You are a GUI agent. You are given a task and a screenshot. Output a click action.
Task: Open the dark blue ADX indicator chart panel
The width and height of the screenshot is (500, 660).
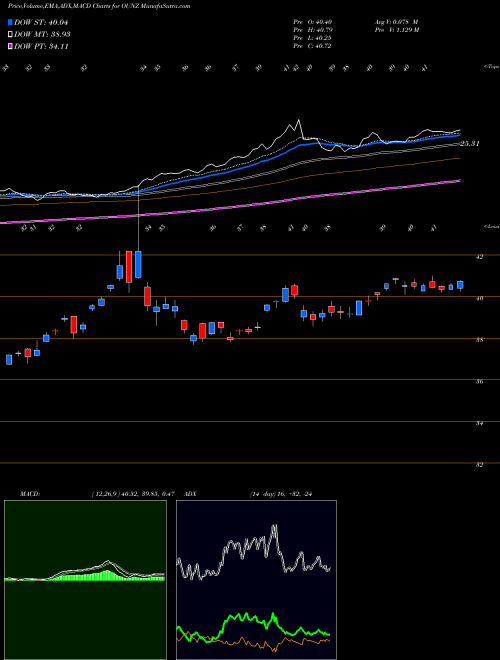pyautogui.click(x=256, y=580)
